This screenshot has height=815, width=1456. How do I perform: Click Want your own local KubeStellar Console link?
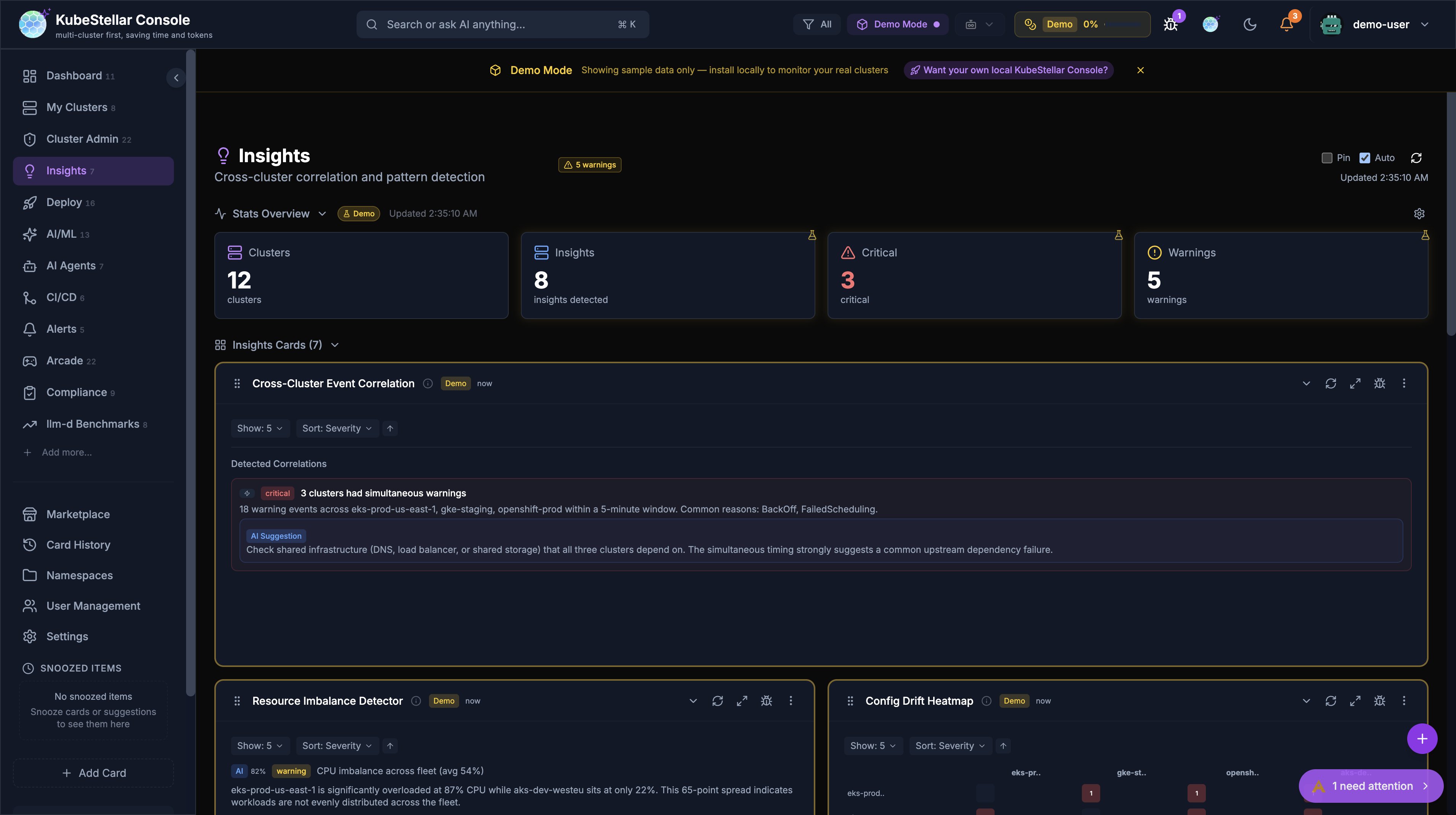pyautogui.click(x=1009, y=70)
